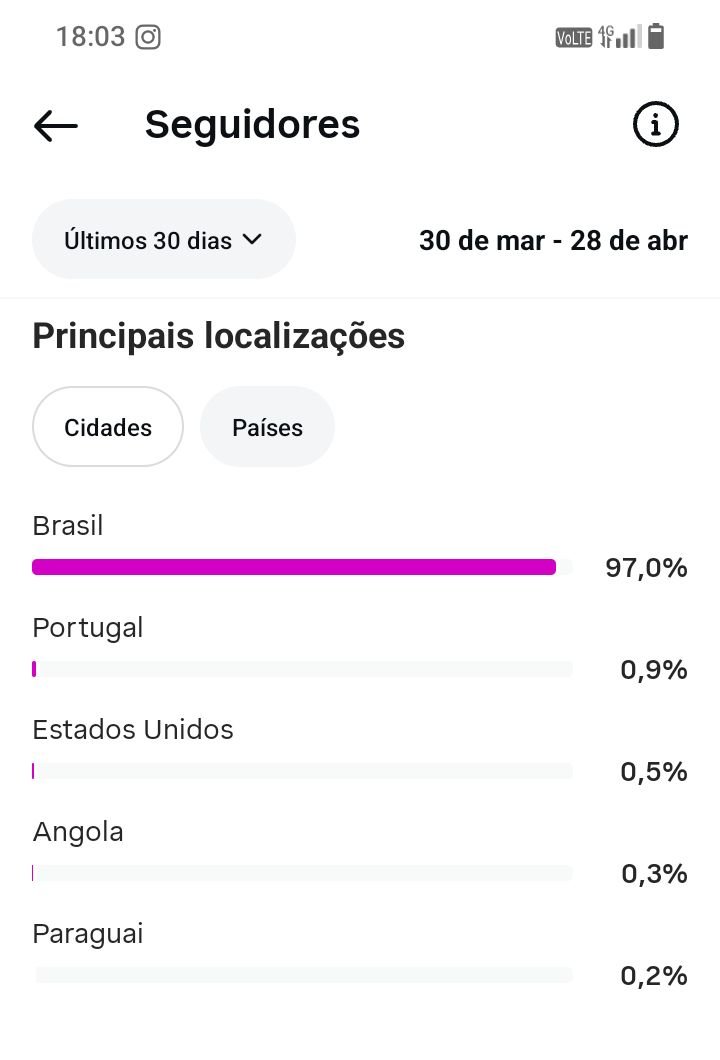Screen dimensions: 720x1060
Task: Switch to the Cidades tab
Action: tap(108, 427)
